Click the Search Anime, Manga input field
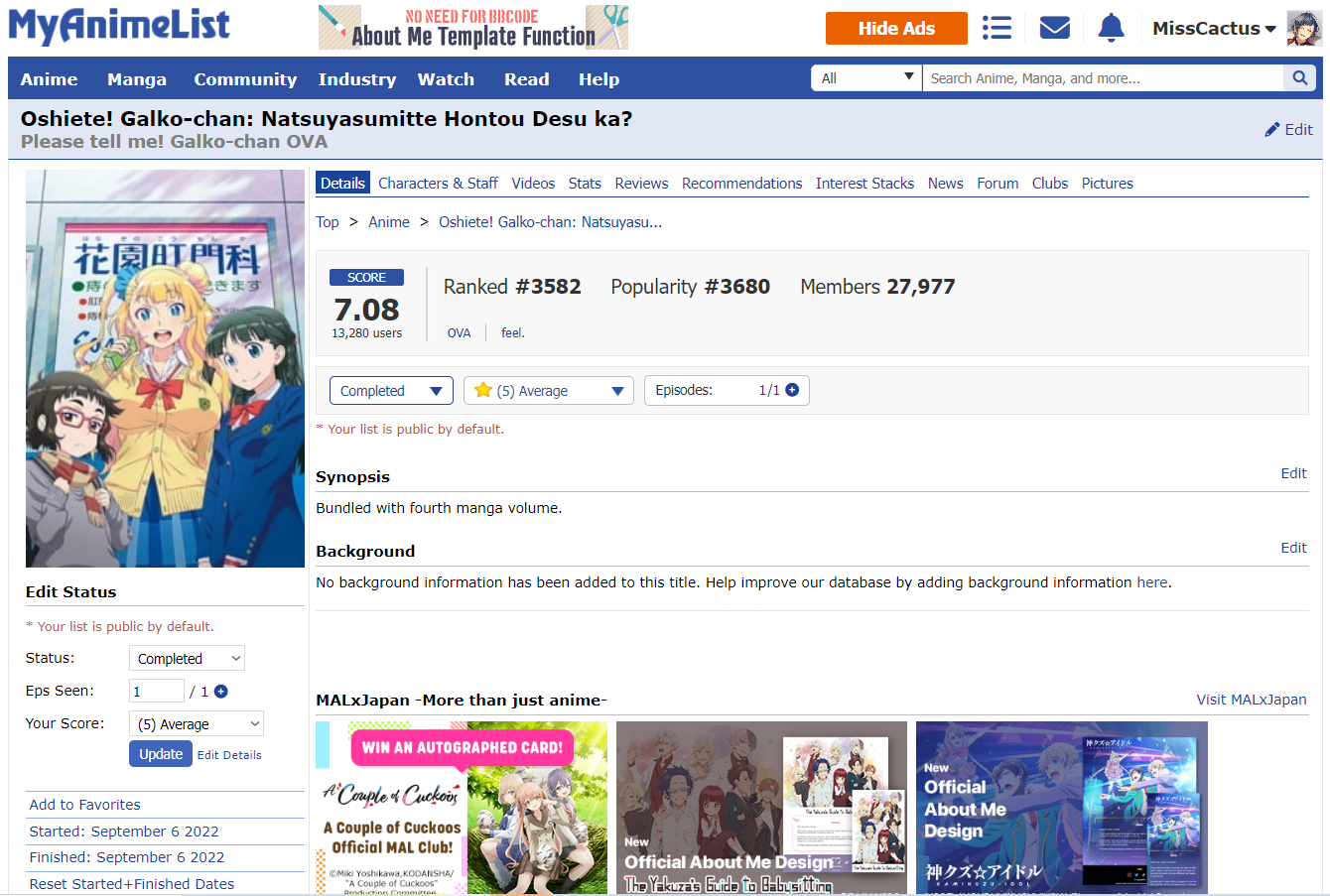 [1103, 78]
